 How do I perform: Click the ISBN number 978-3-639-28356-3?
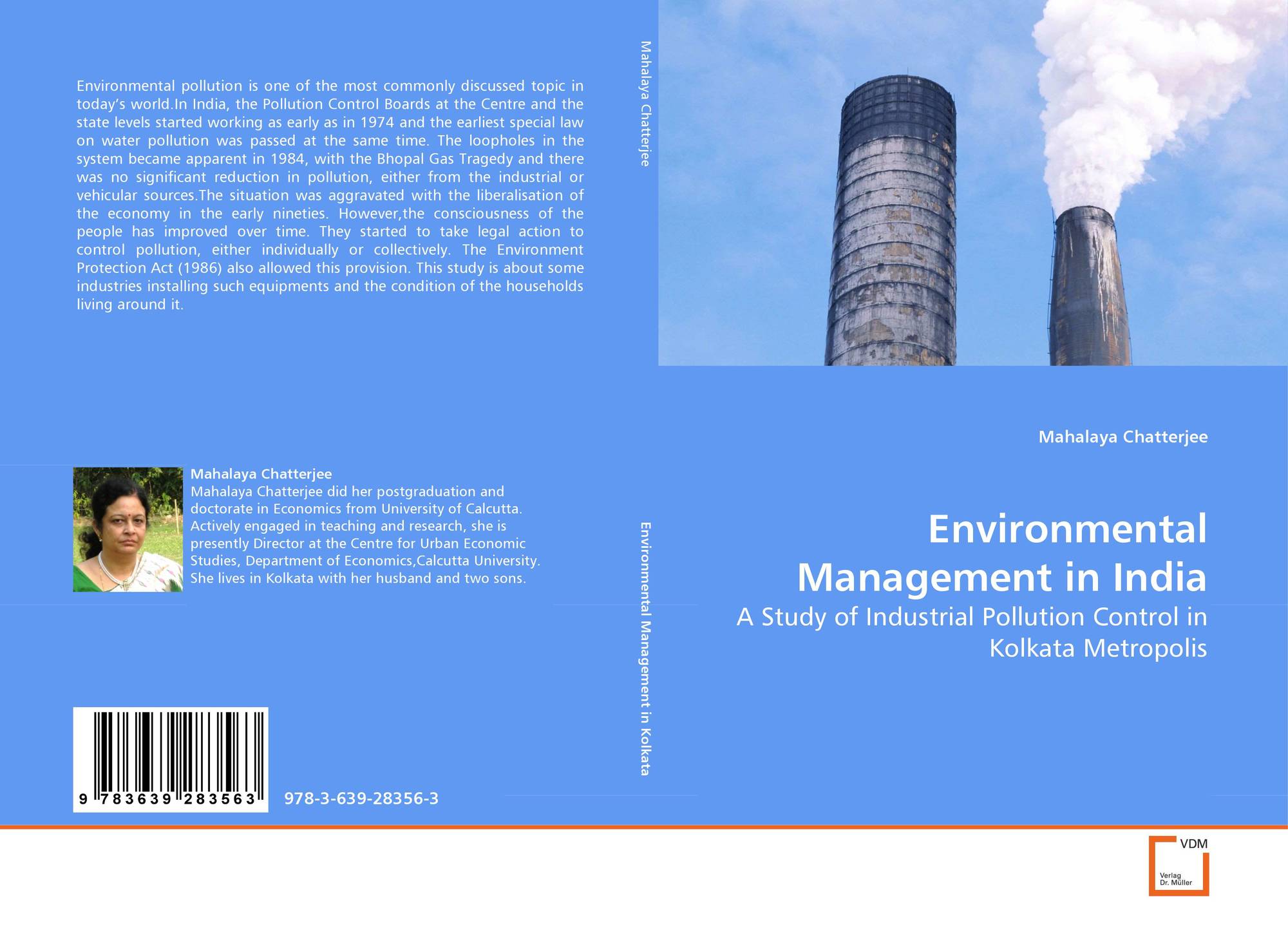point(361,799)
